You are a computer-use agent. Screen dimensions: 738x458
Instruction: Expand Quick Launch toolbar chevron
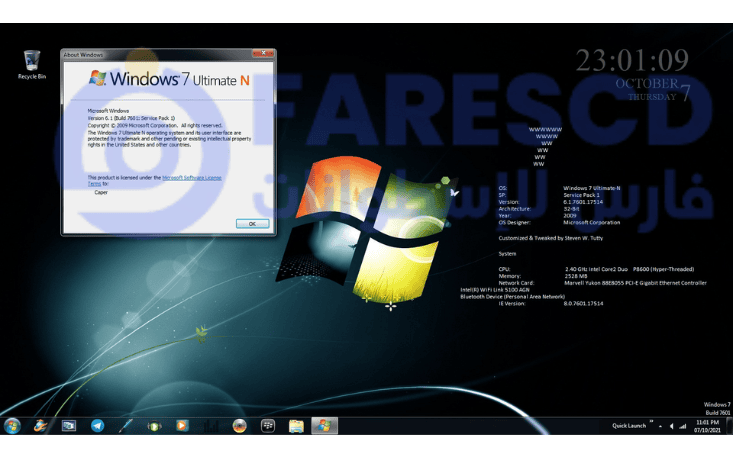[x=652, y=422]
